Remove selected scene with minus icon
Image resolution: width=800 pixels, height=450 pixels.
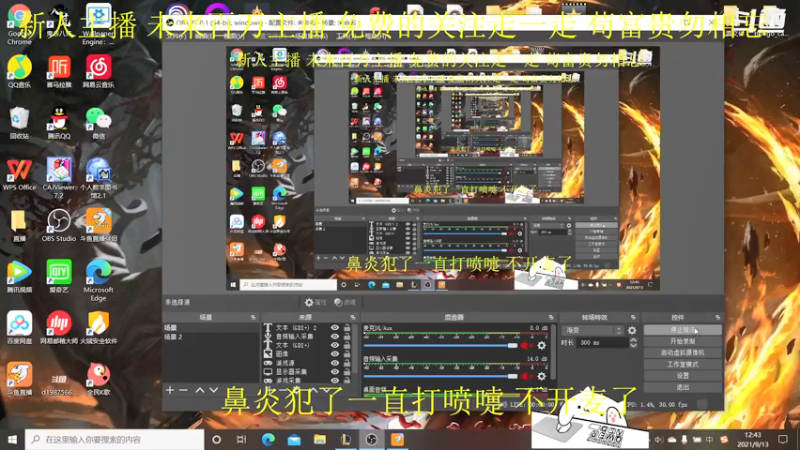[184, 390]
